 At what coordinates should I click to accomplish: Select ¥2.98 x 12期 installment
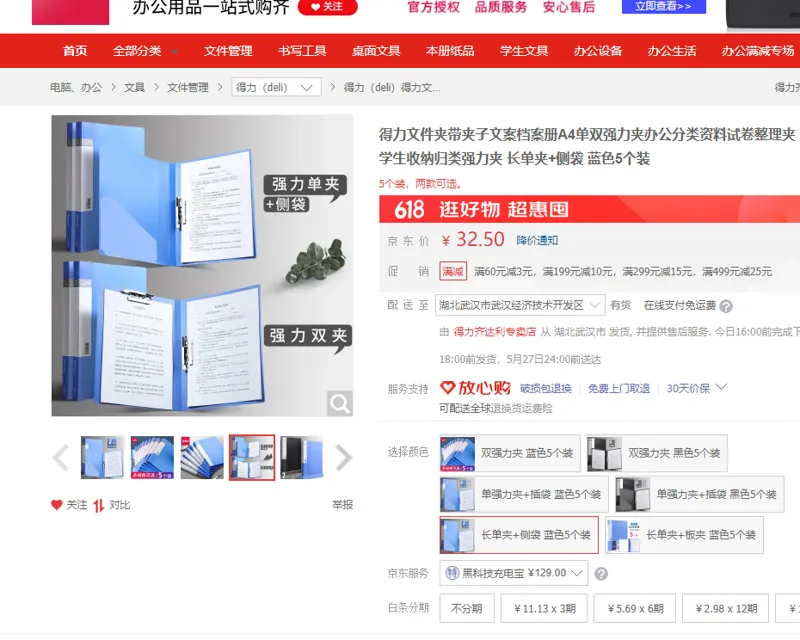pyautogui.click(x=726, y=608)
